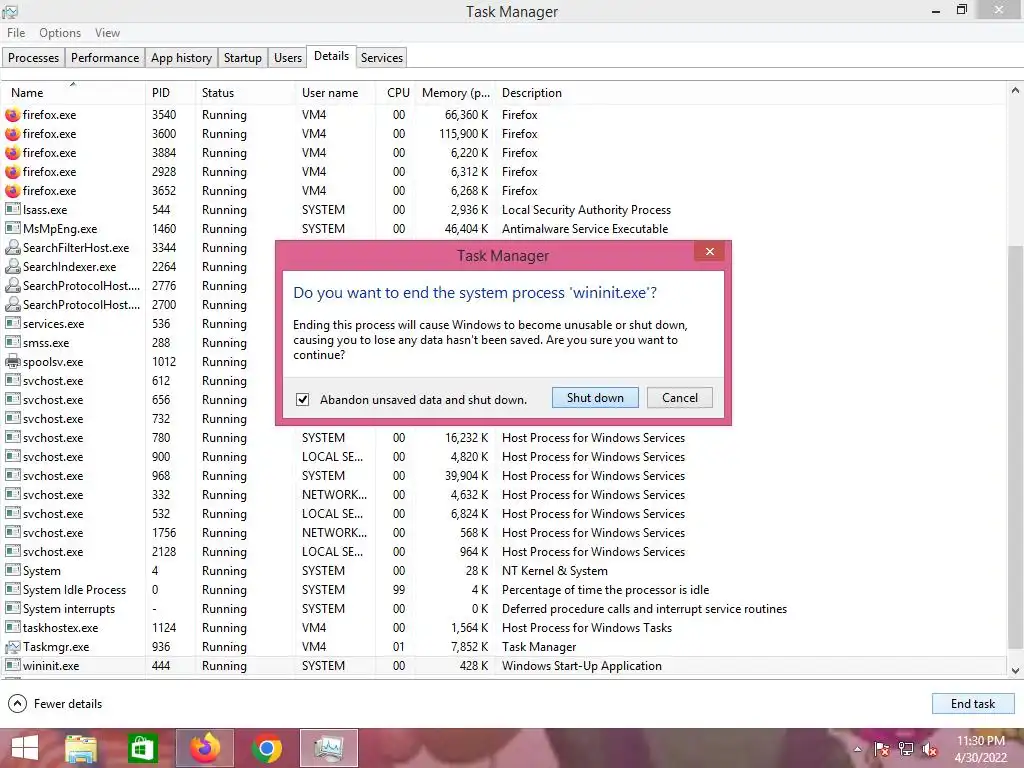
Task: Select the System interrupts row name
Action: pos(69,609)
